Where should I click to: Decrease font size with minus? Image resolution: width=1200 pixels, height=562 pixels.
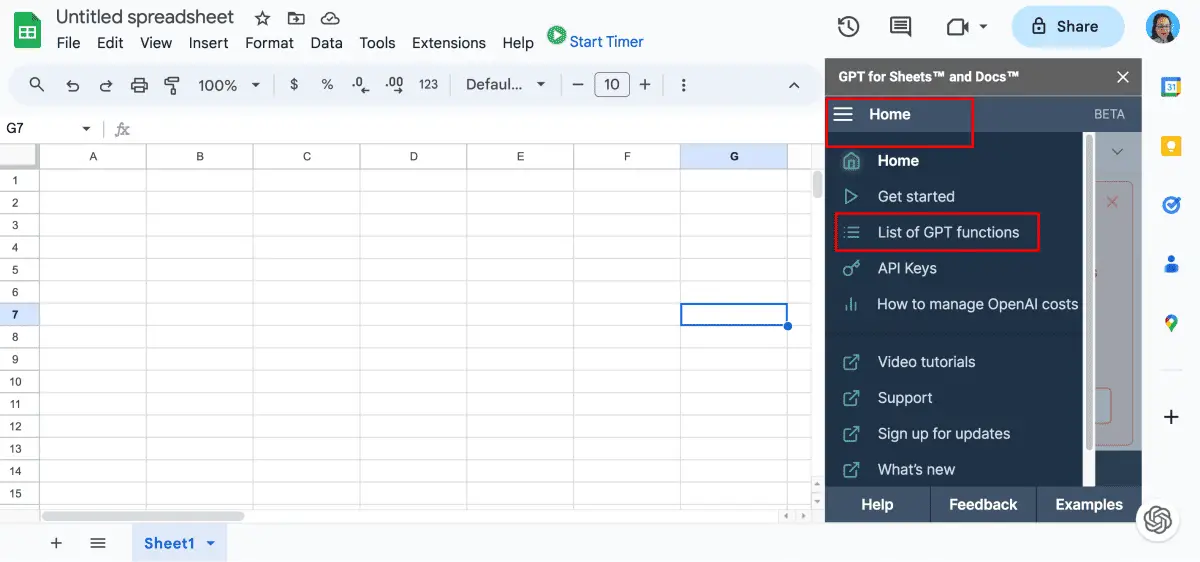[x=577, y=85]
